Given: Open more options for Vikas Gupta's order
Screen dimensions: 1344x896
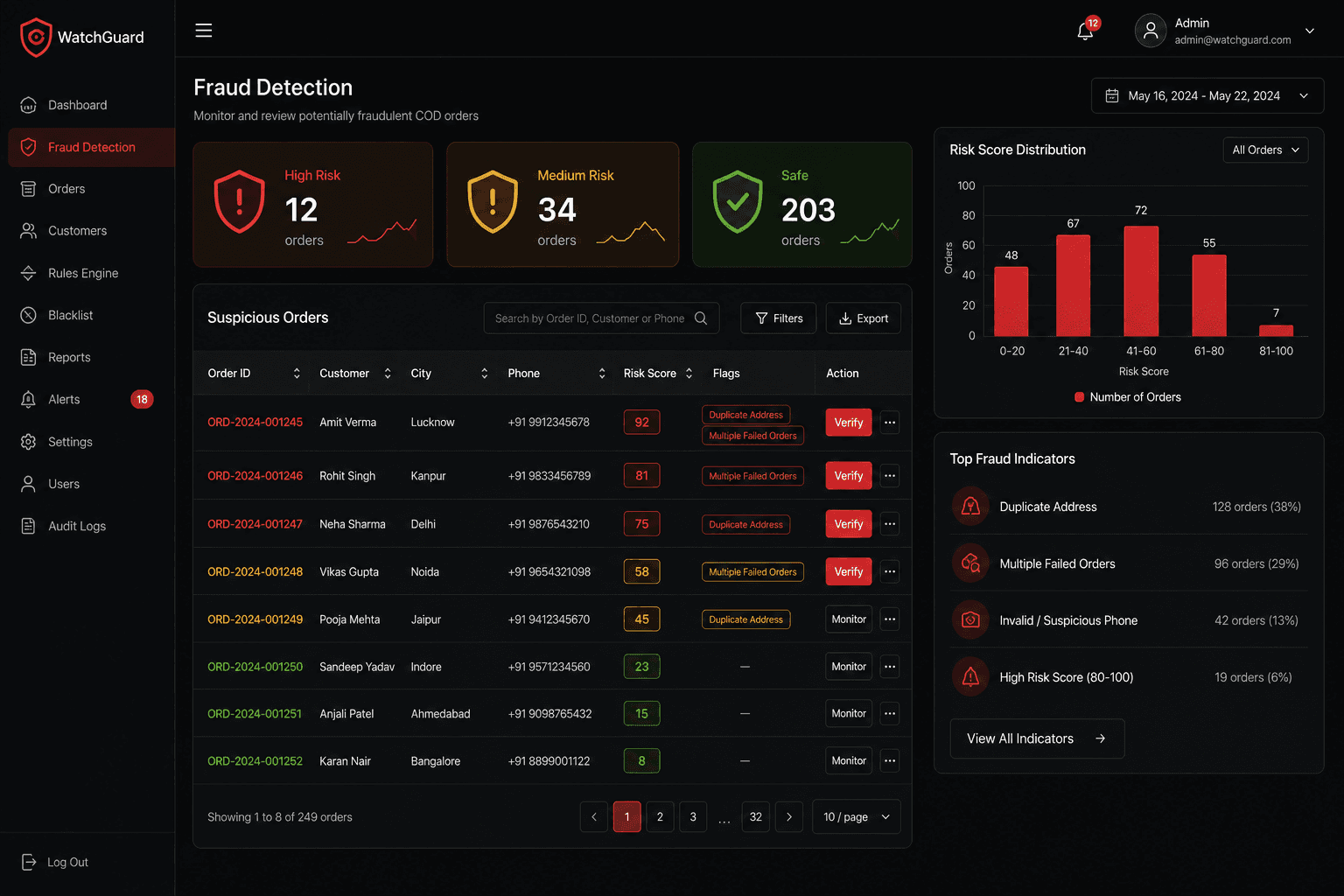Looking at the screenshot, I should pyautogui.click(x=890, y=571).
